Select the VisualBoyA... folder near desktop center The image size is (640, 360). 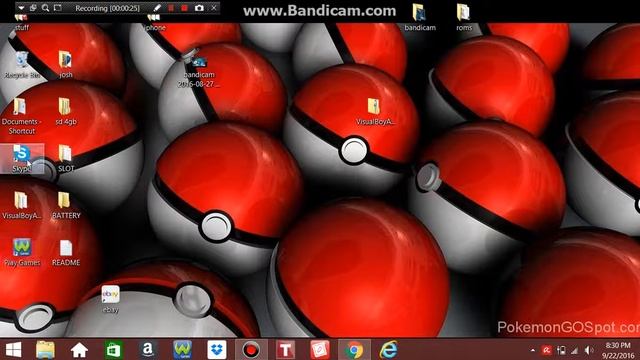(375, 112)
